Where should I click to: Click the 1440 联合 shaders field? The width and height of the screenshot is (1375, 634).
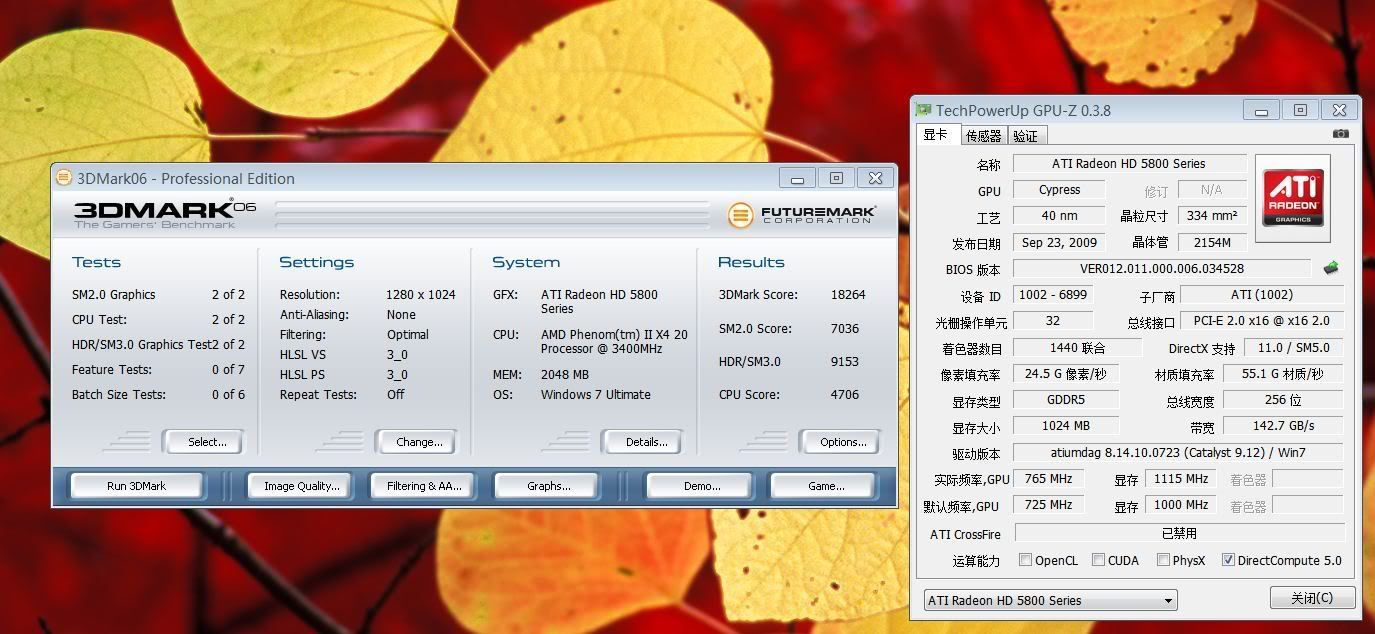[x=1077, y=348]
